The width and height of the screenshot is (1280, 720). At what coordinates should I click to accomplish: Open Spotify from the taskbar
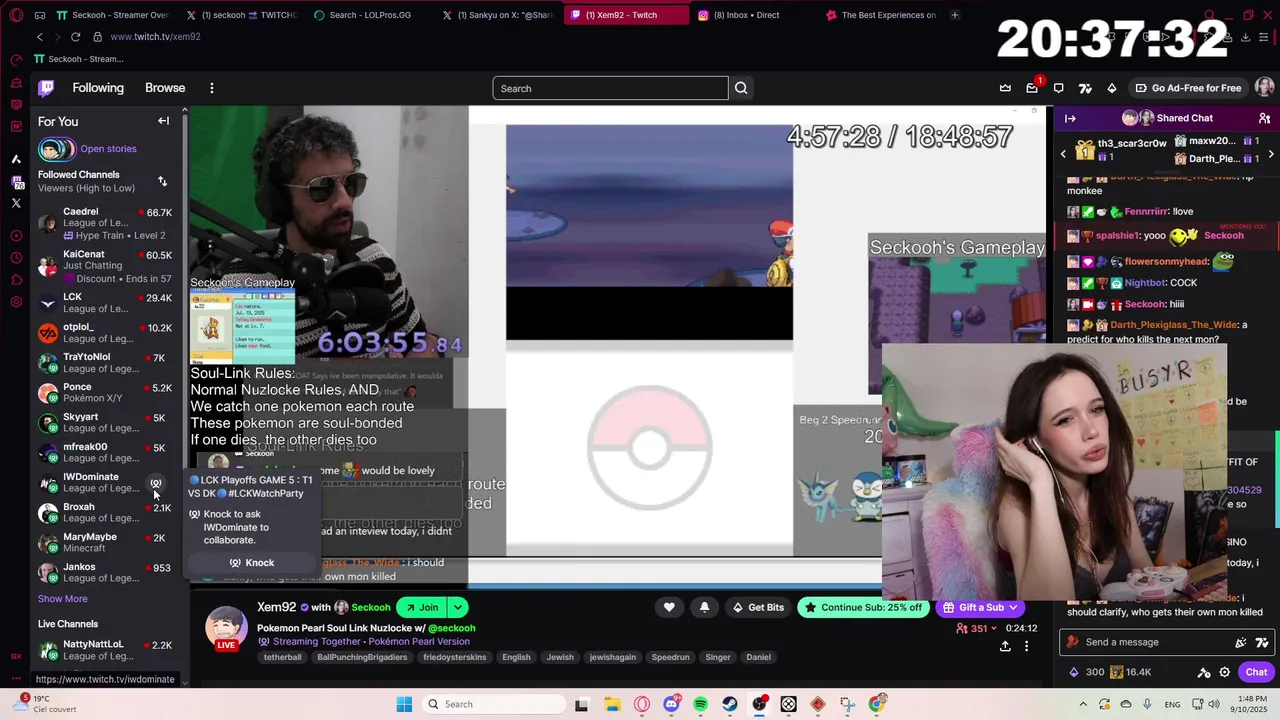coord(700,704)
